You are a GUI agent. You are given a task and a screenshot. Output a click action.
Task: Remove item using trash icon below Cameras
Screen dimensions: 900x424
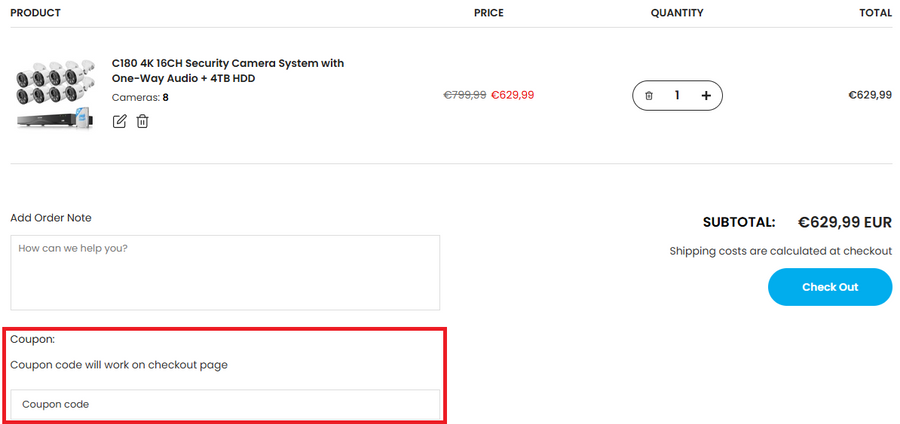point(143,121)
